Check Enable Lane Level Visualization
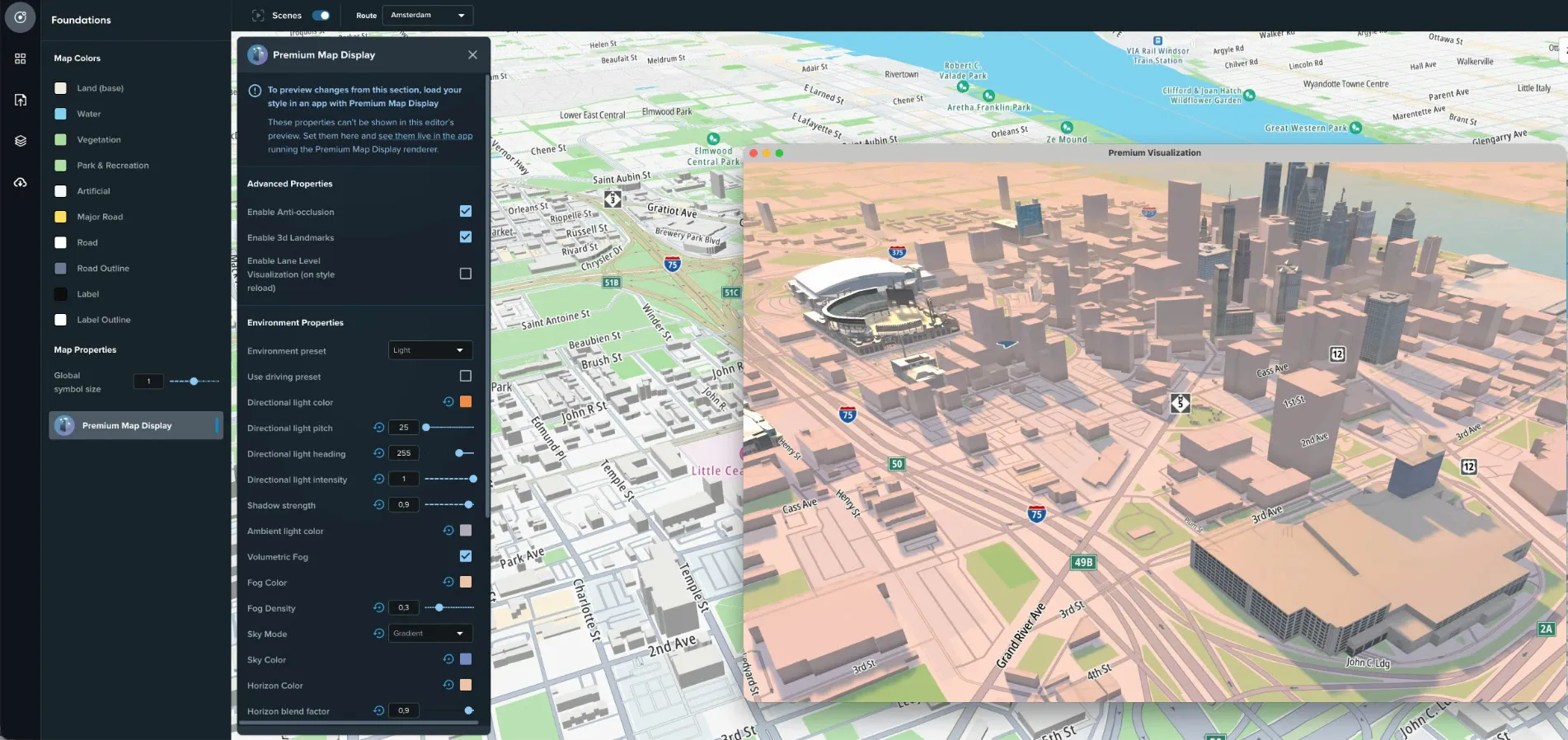Screen dimensions: 1568x740 tap(466, 274)
